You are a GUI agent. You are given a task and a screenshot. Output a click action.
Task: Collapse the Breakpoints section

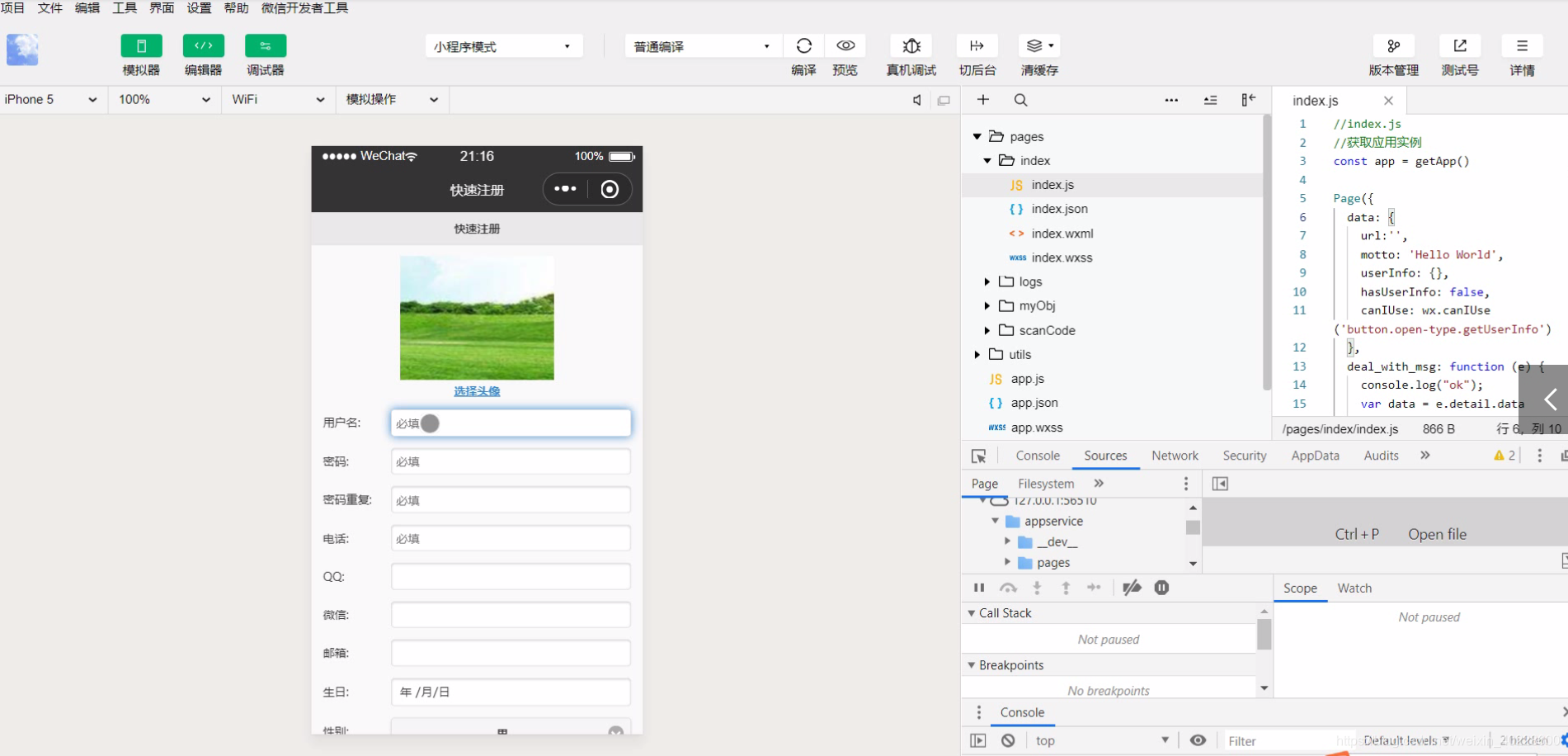[971, 665]
